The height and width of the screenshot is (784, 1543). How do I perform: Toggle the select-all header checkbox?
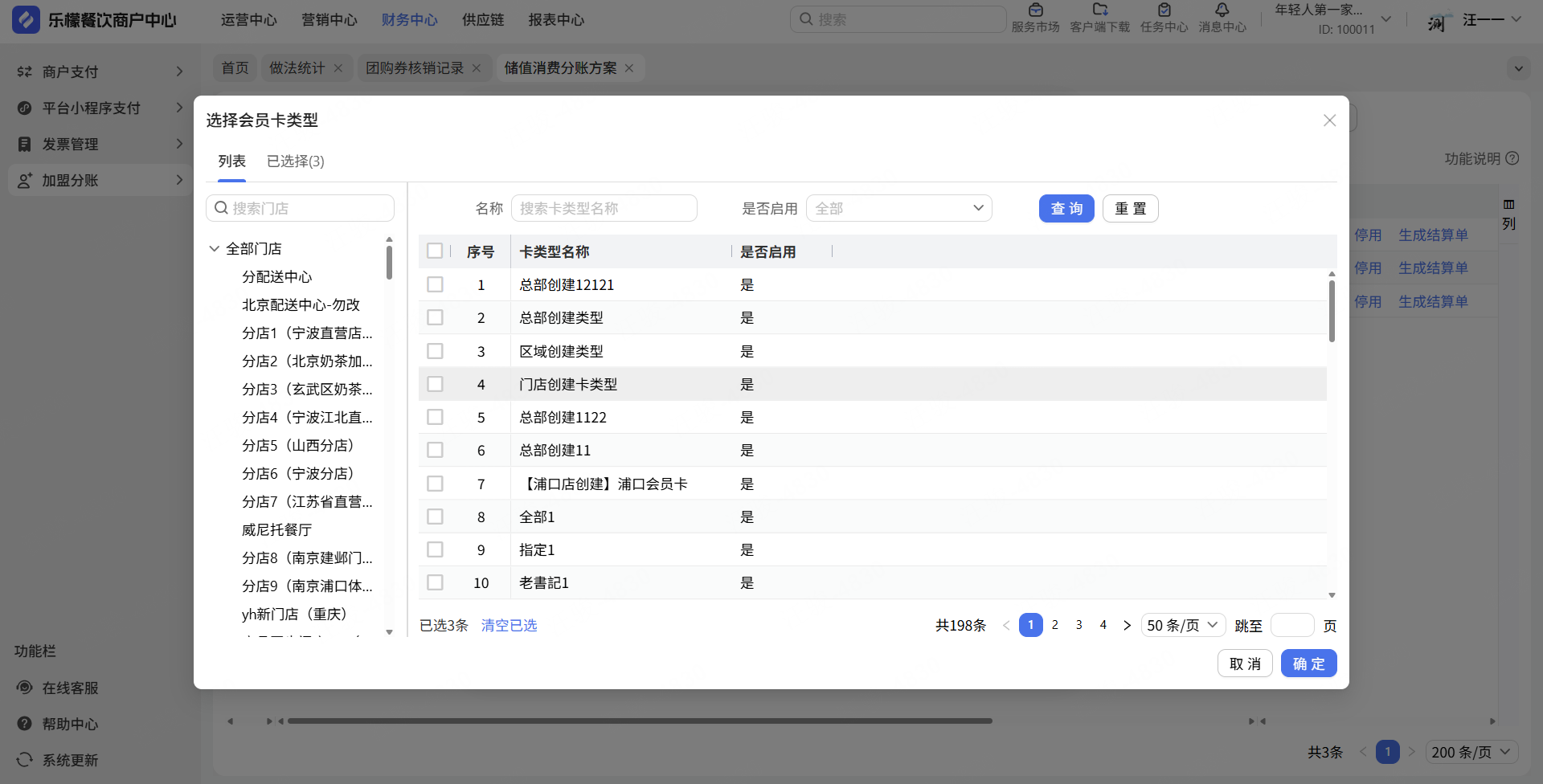435,251
